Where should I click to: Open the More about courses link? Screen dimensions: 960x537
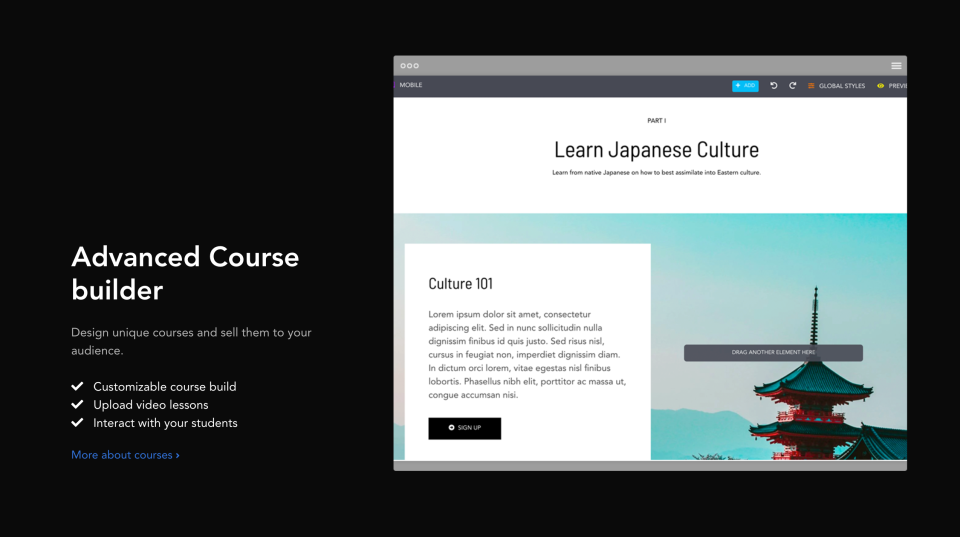126,455
